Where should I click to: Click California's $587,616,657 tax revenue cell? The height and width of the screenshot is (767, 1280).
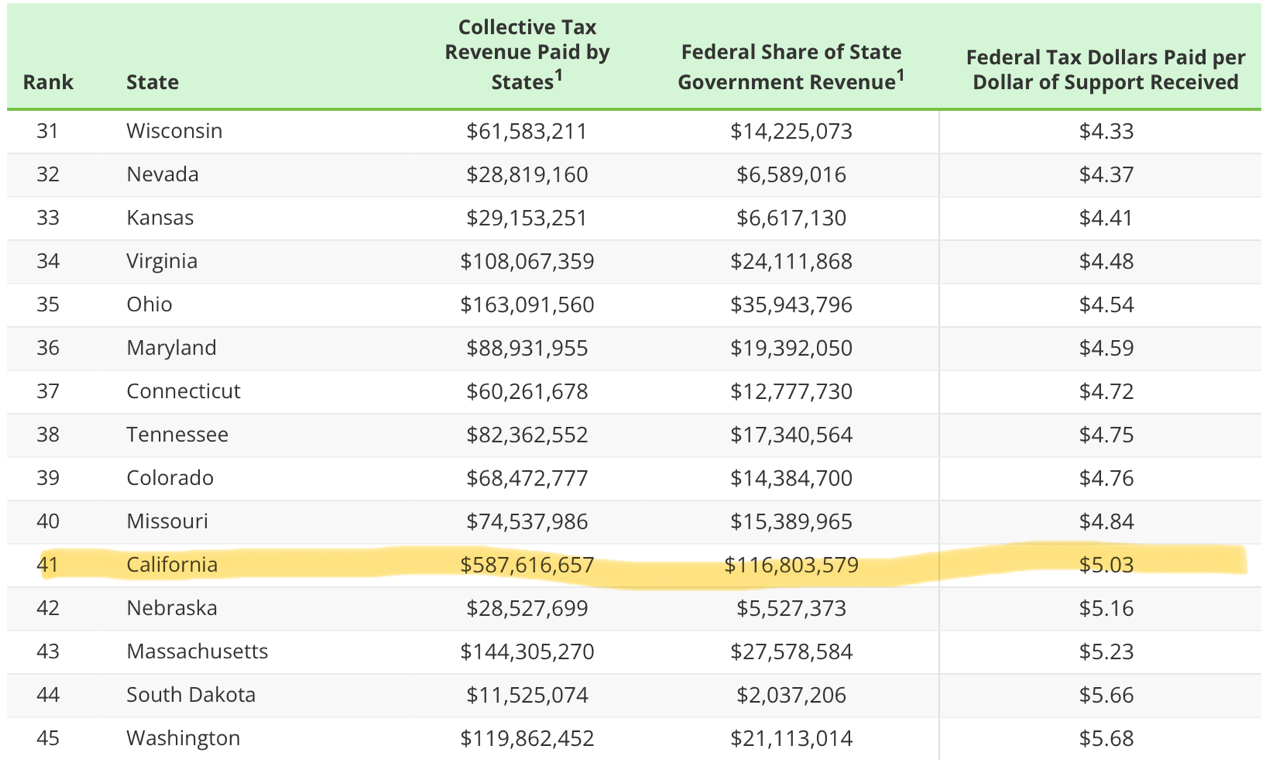[527, 565]
